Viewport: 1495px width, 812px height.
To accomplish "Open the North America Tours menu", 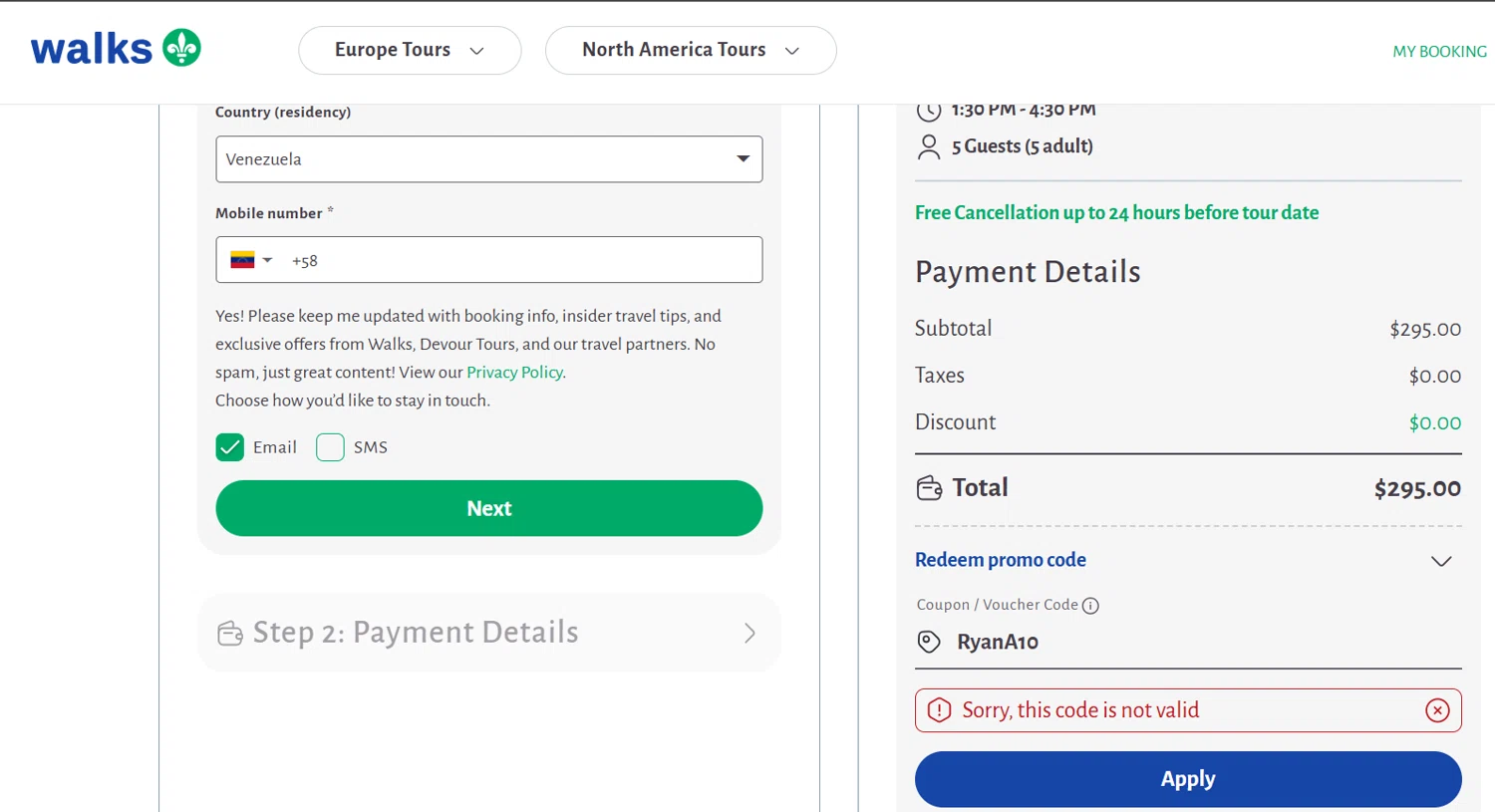I will (x=691, y=50).
